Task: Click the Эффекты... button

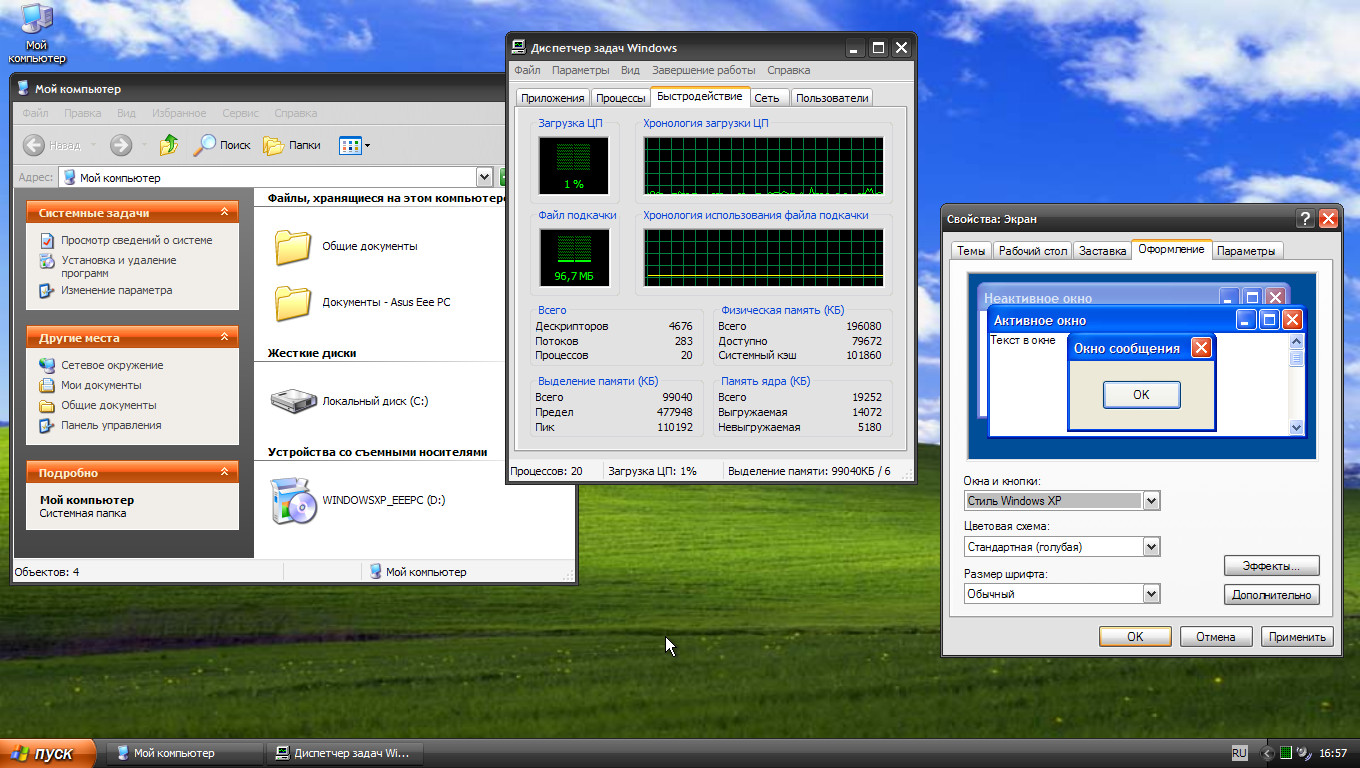Action: point(1271,566)
